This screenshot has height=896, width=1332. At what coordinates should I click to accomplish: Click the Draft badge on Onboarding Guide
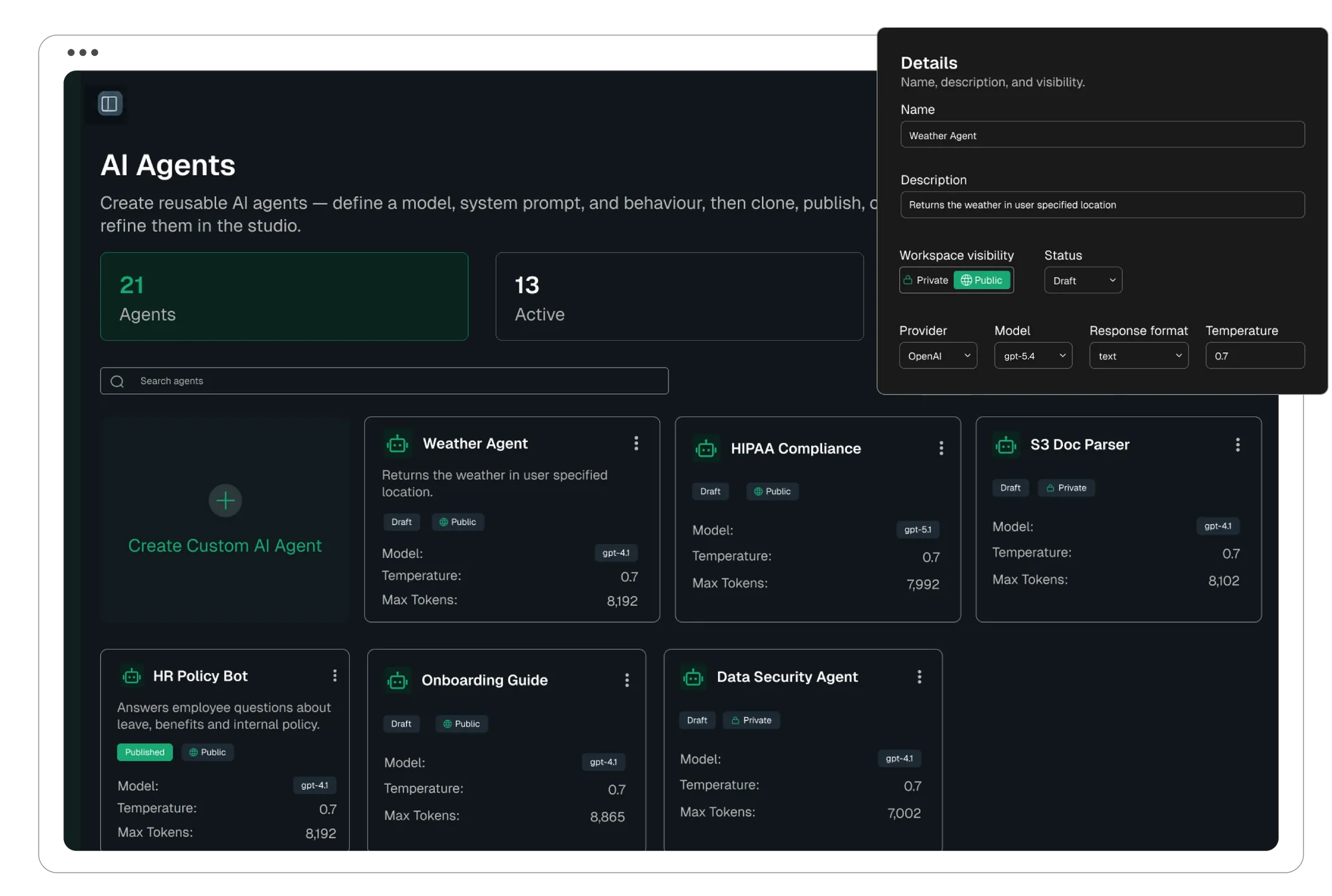click(x=402, y=724)
